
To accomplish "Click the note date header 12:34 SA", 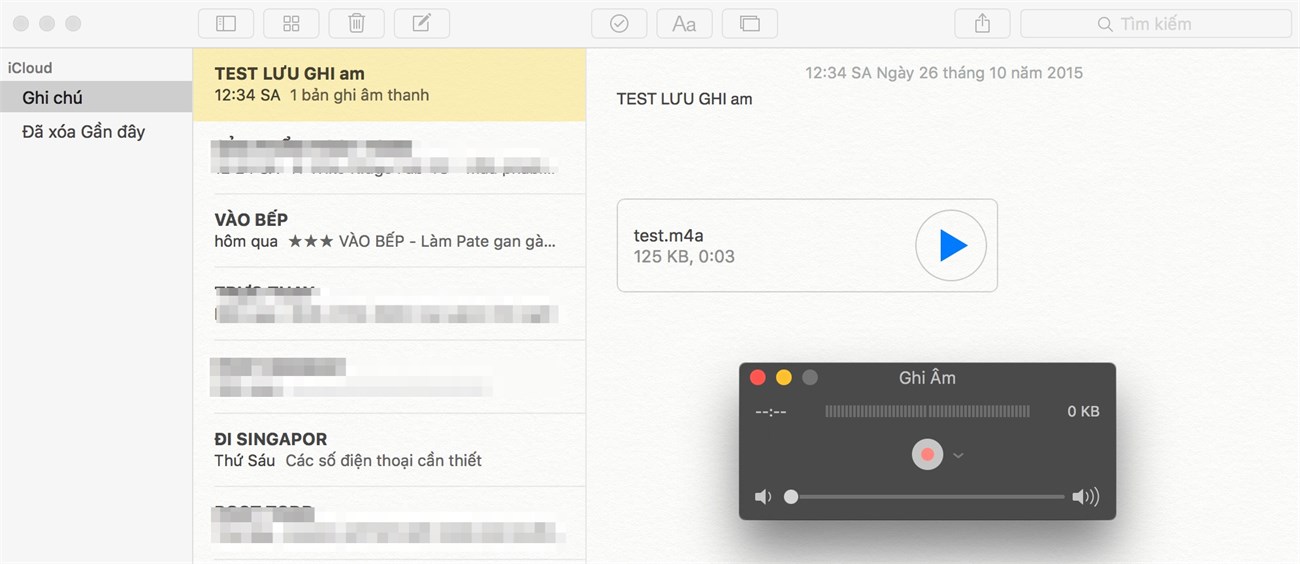I will (944, 73).
